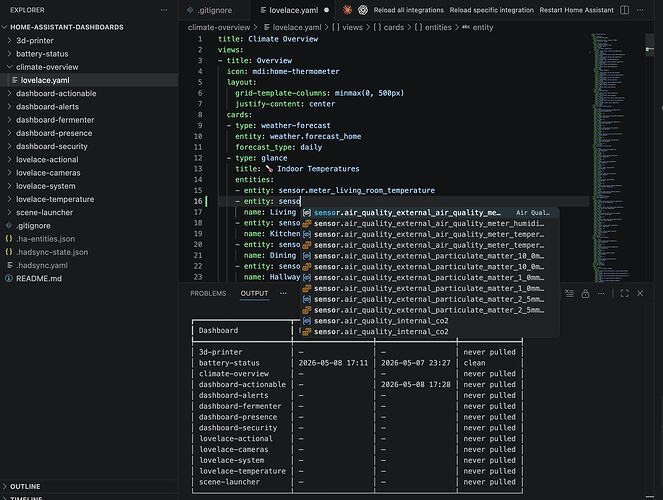Close the bottom panel
The width and height of the screenshot is (663, 500).
(640, 293)
